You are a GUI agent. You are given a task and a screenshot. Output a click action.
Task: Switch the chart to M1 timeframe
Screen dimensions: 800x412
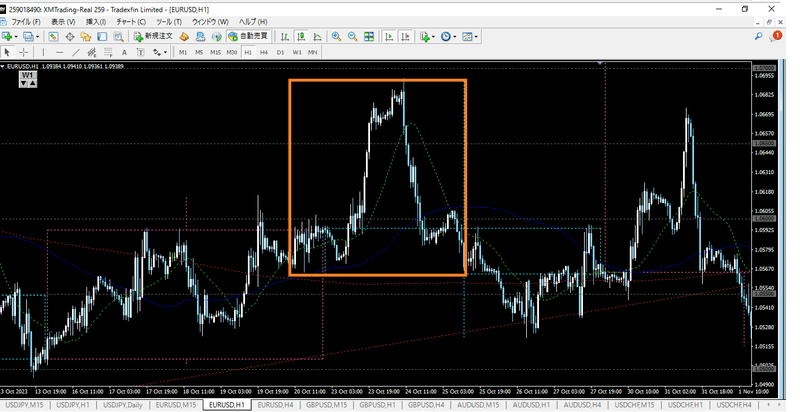183,52
